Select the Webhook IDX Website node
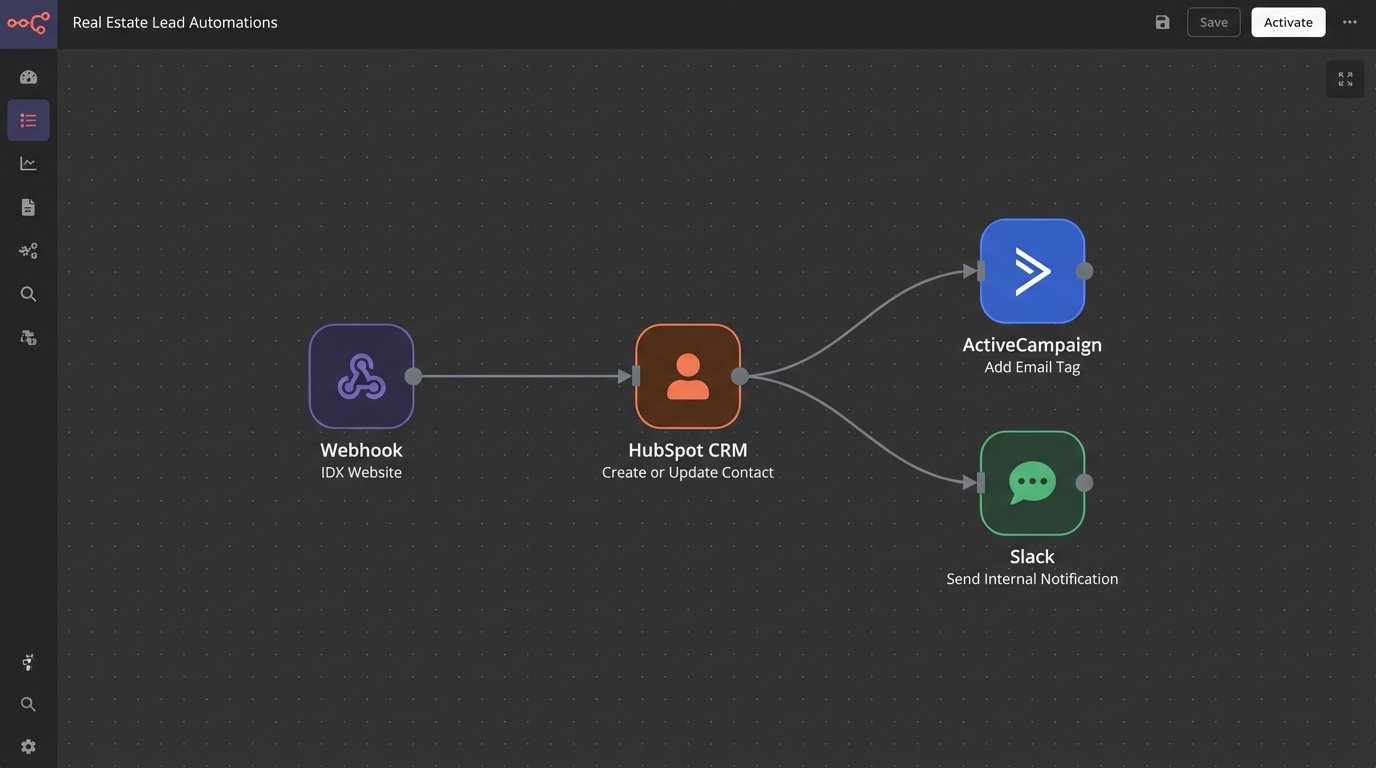Viewport: 1376px width, 768px height. pos(361,376)
